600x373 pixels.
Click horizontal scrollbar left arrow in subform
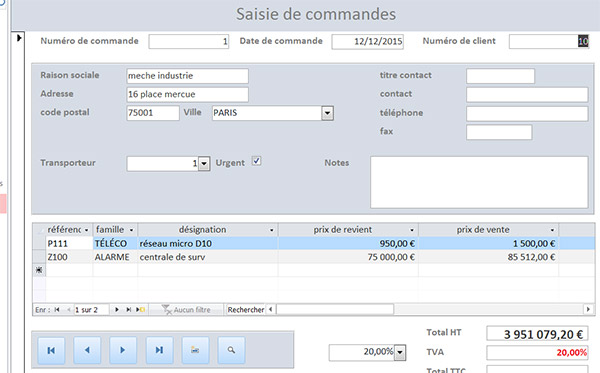click(271, 309)
